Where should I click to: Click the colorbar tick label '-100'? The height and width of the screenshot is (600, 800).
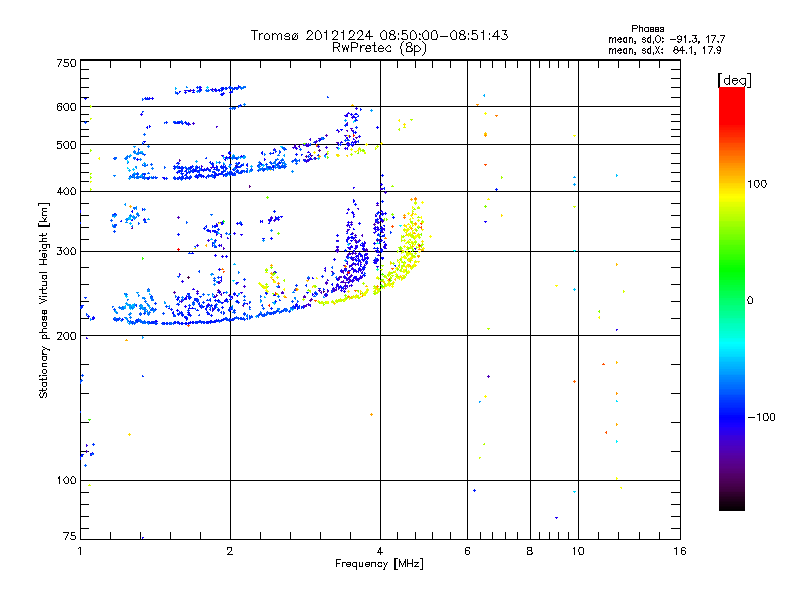click(x=761, y=417)
